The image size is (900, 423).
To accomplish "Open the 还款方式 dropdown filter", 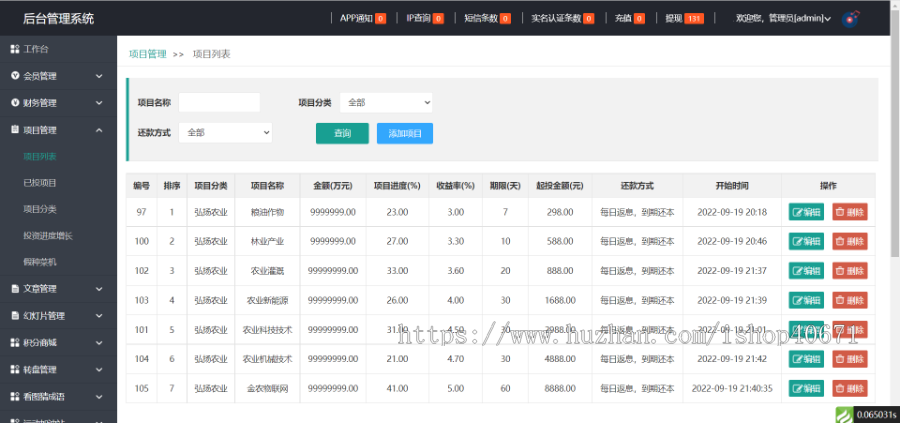I will [225, 133].
